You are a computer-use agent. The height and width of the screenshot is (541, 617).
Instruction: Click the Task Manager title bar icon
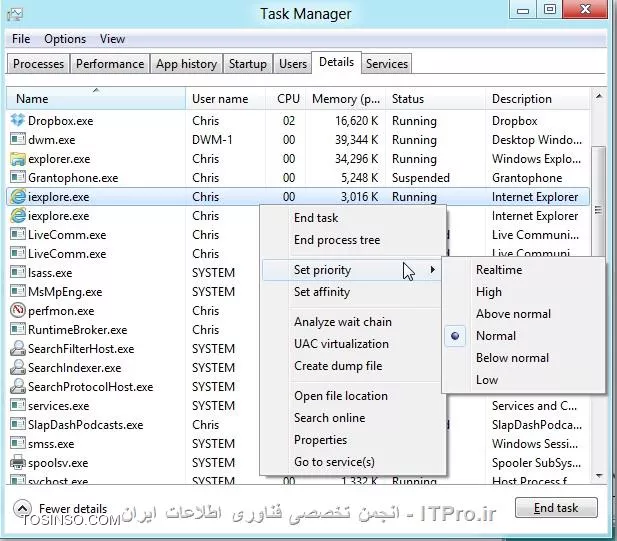[15, 14]
